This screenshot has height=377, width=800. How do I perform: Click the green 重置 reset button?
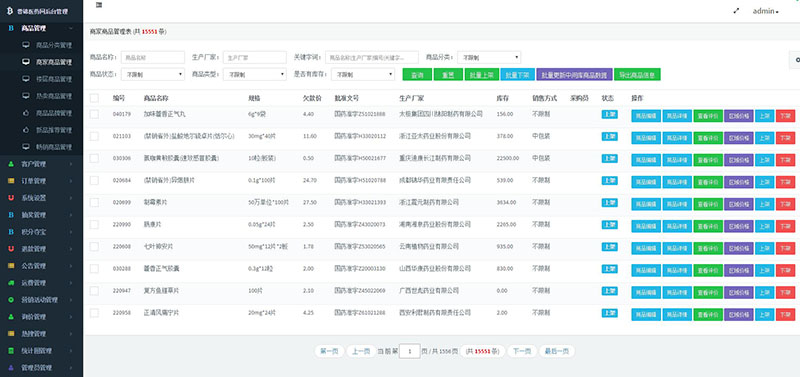tap(448, 74)
